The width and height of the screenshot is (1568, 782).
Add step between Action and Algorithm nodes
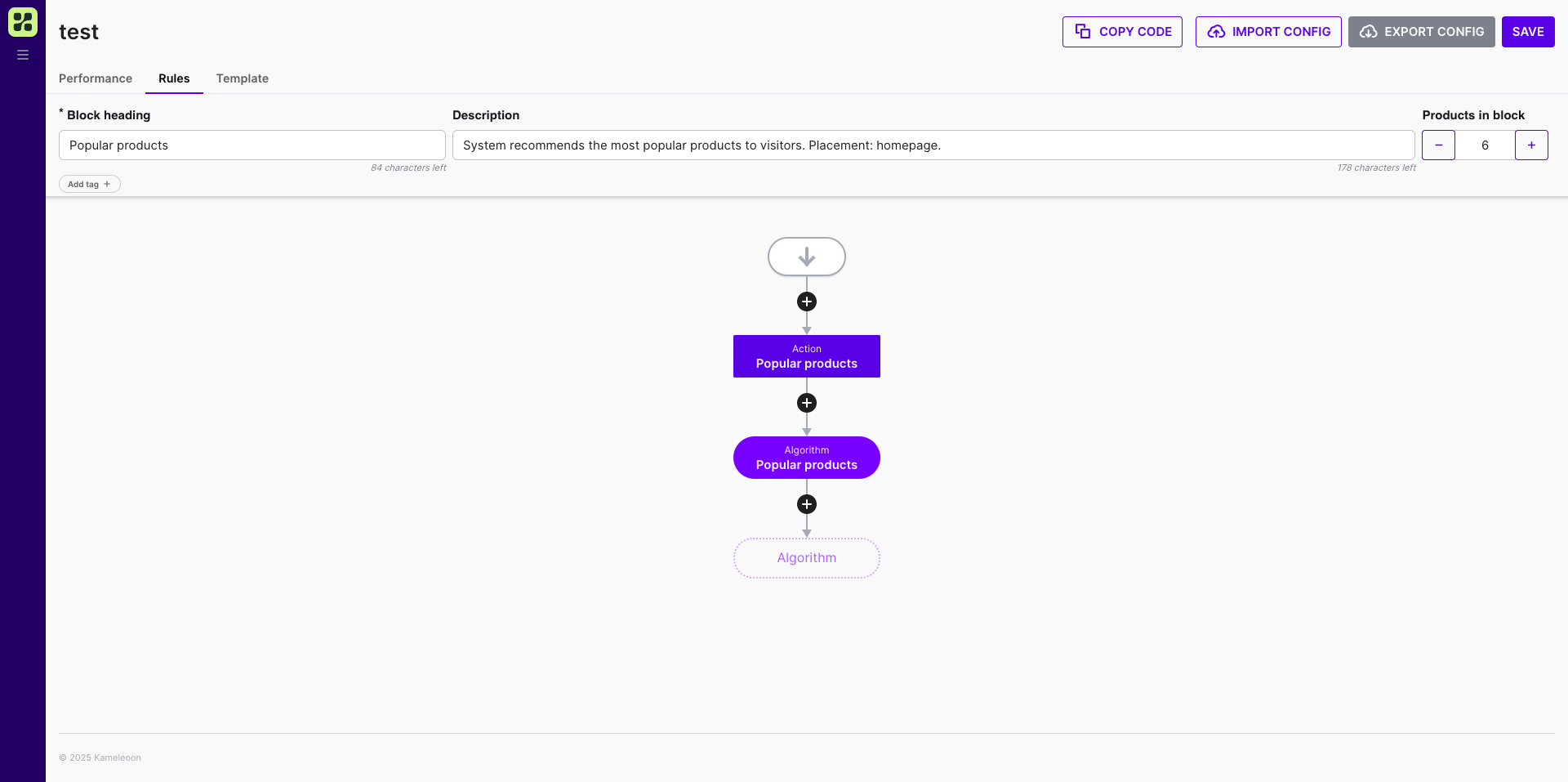(x=806, y=403)
